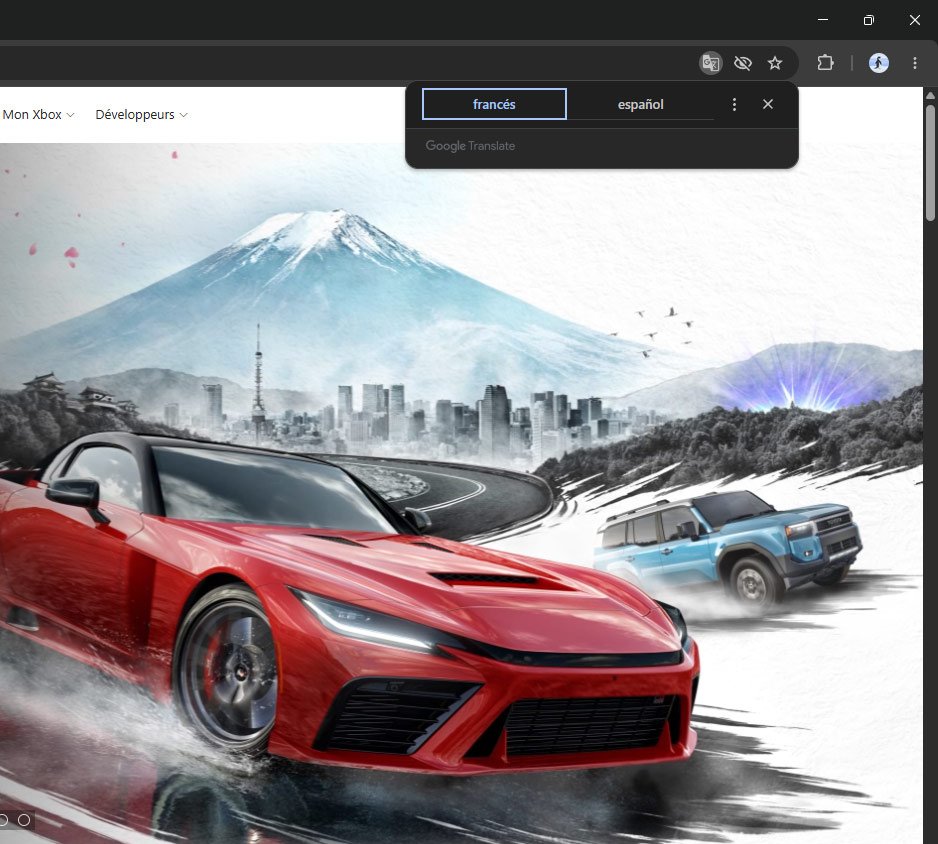Open the Chrome three-dot main menu

pos(914,63)
